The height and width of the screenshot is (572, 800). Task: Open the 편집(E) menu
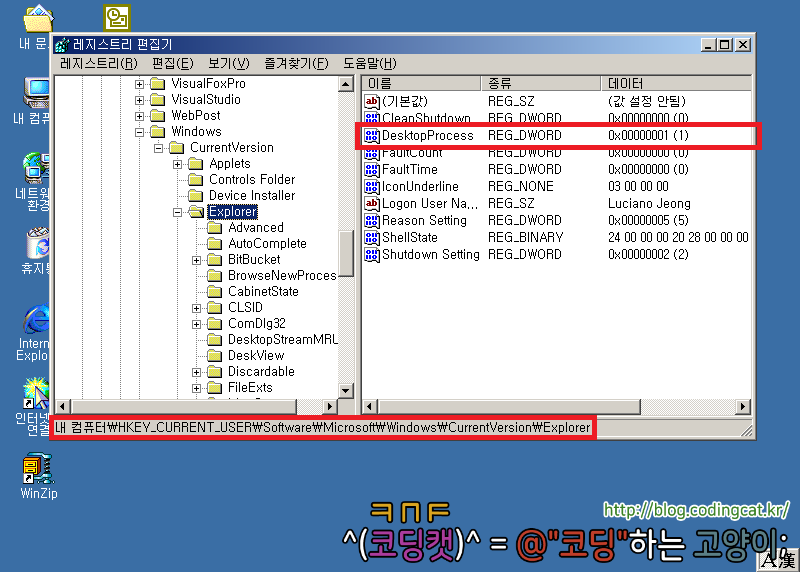tap(173, 63)
